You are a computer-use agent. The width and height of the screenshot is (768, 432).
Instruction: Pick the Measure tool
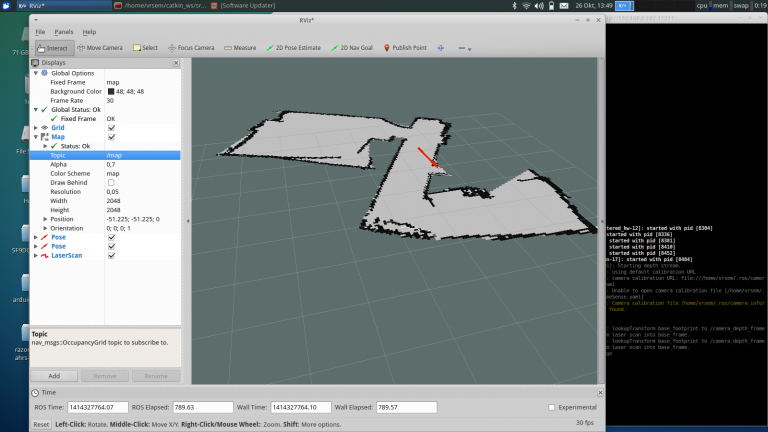coord(240,48)
